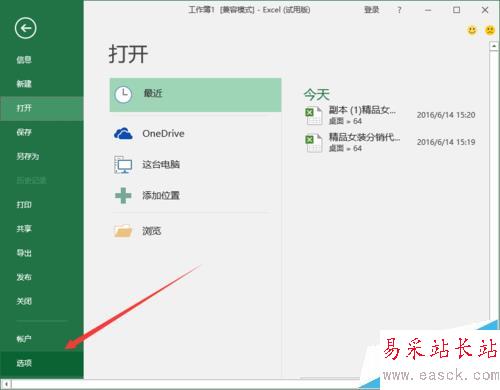Image resolution: width=500 pixels, height=390 pixels.
Task: Minimize the Excel window
Action: (428, 10)
